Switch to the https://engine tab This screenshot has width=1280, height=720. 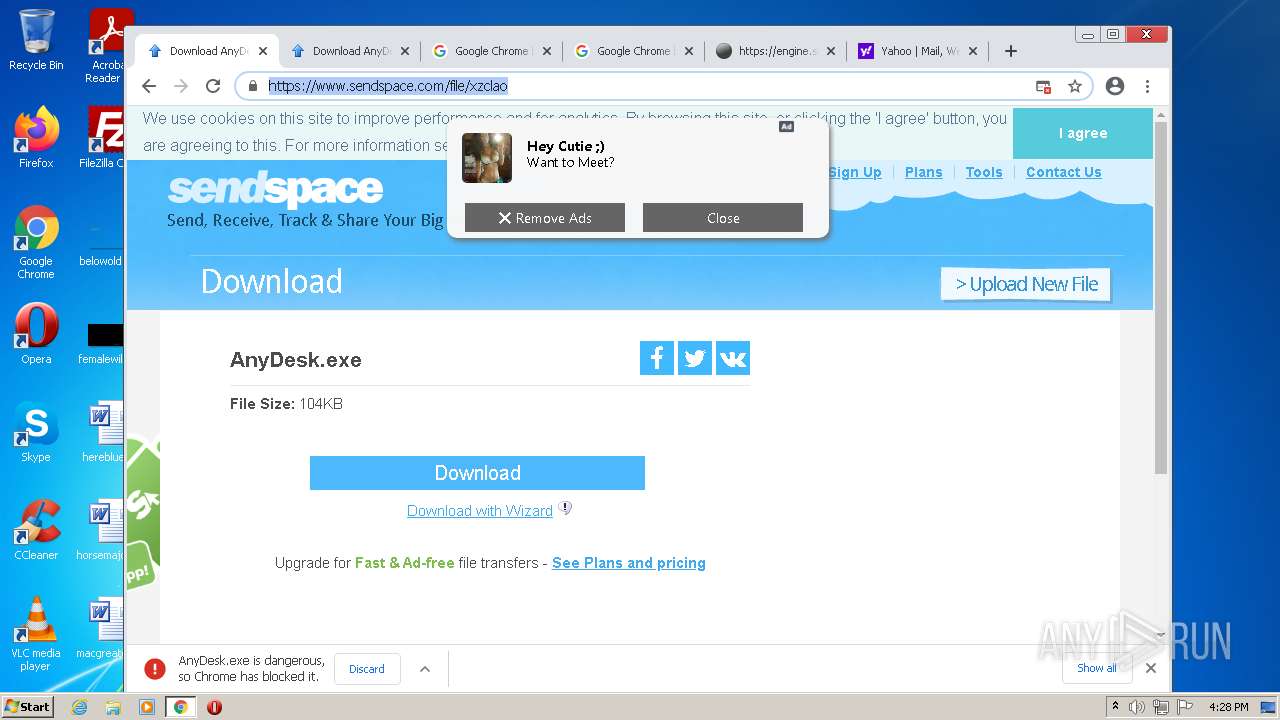tap(777, 51)
